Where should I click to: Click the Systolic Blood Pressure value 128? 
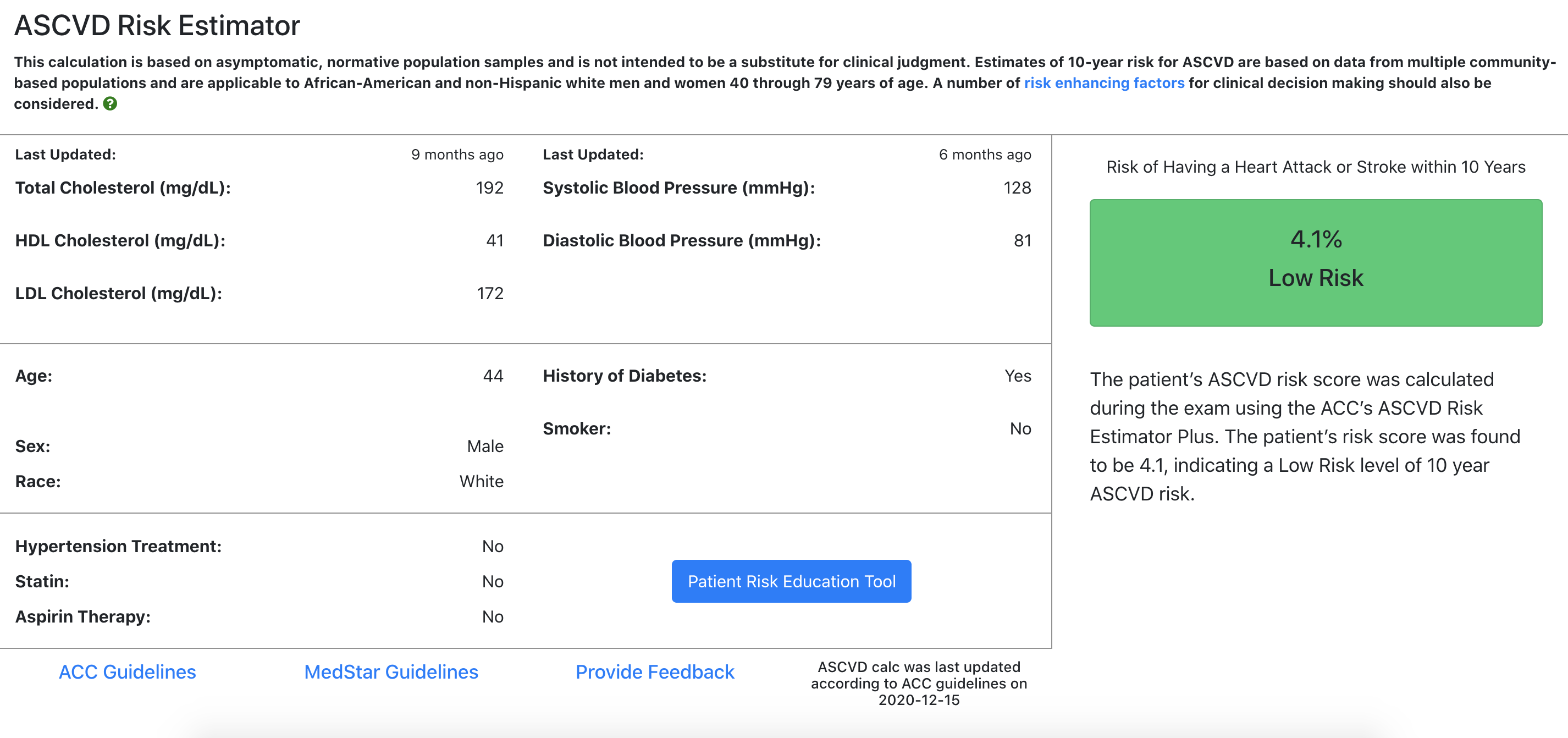(x=1017, y=188)
